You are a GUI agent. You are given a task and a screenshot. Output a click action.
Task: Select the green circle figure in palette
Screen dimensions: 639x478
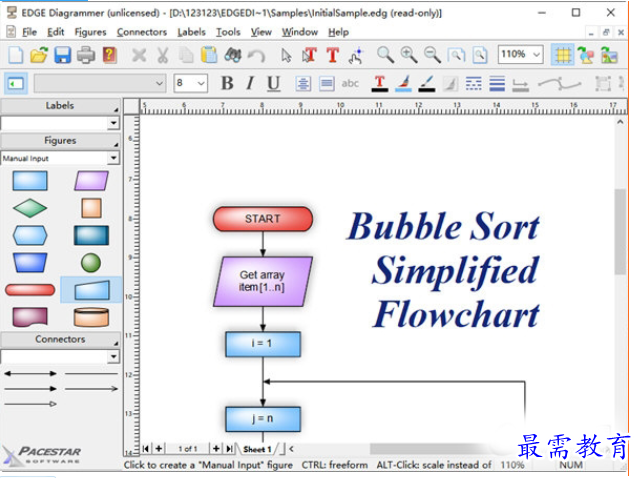click(x=91, y=263)
